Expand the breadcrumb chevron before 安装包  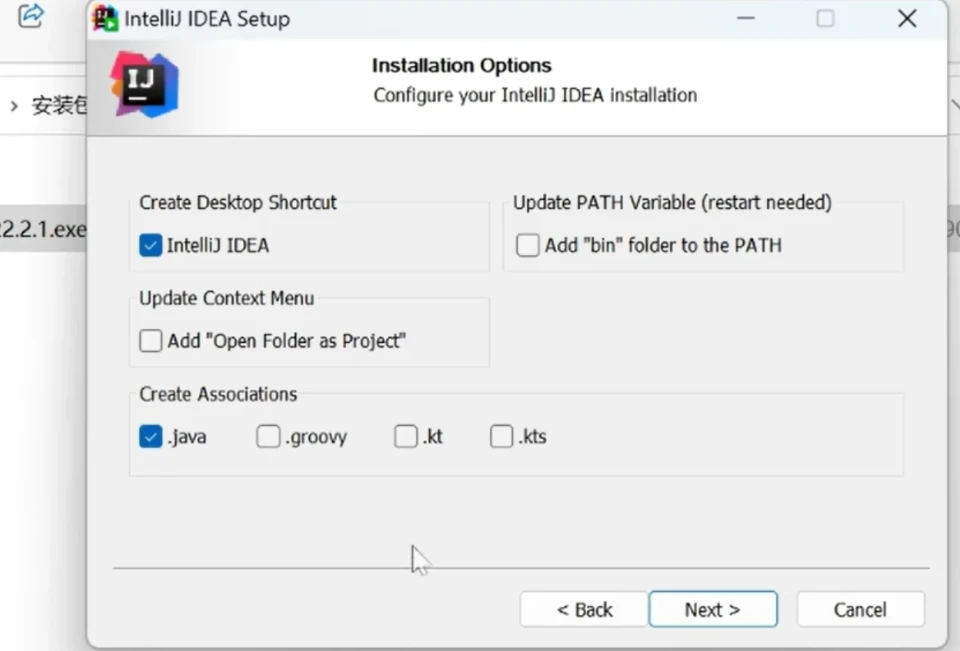point(14,106)
